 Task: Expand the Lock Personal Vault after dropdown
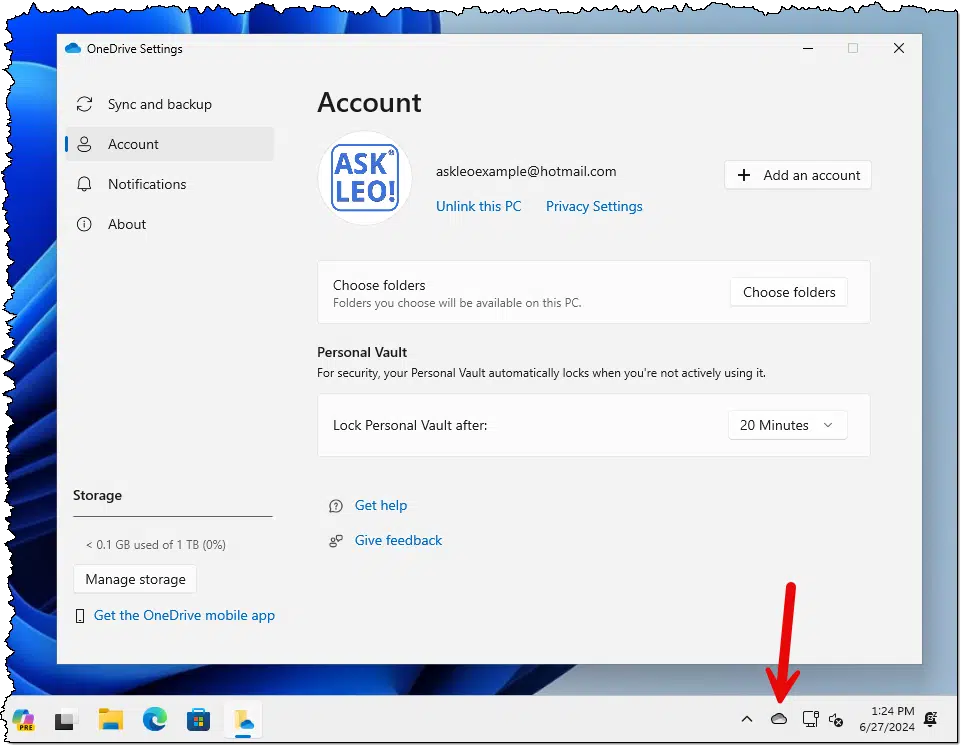coord(787,425)
